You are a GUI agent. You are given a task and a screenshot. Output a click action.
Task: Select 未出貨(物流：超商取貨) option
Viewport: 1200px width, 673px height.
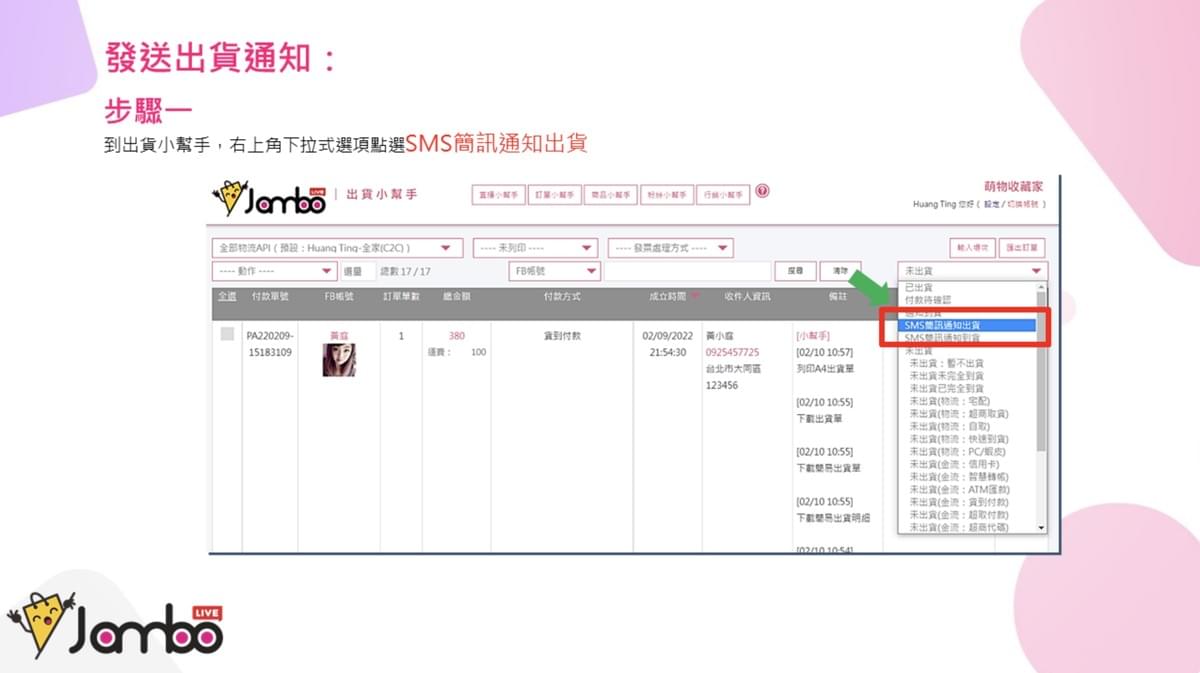coord(966,413)
